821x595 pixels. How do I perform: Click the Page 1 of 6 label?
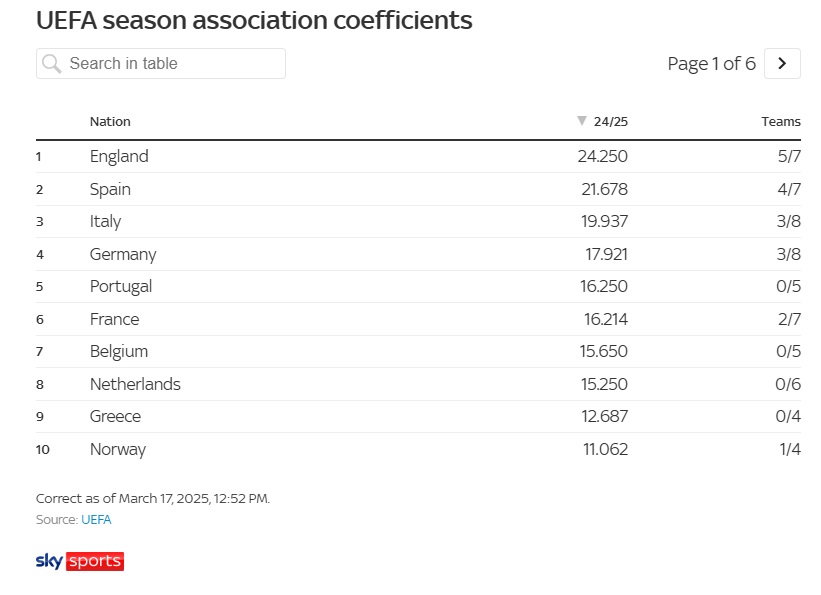click(x=711, y=64)
